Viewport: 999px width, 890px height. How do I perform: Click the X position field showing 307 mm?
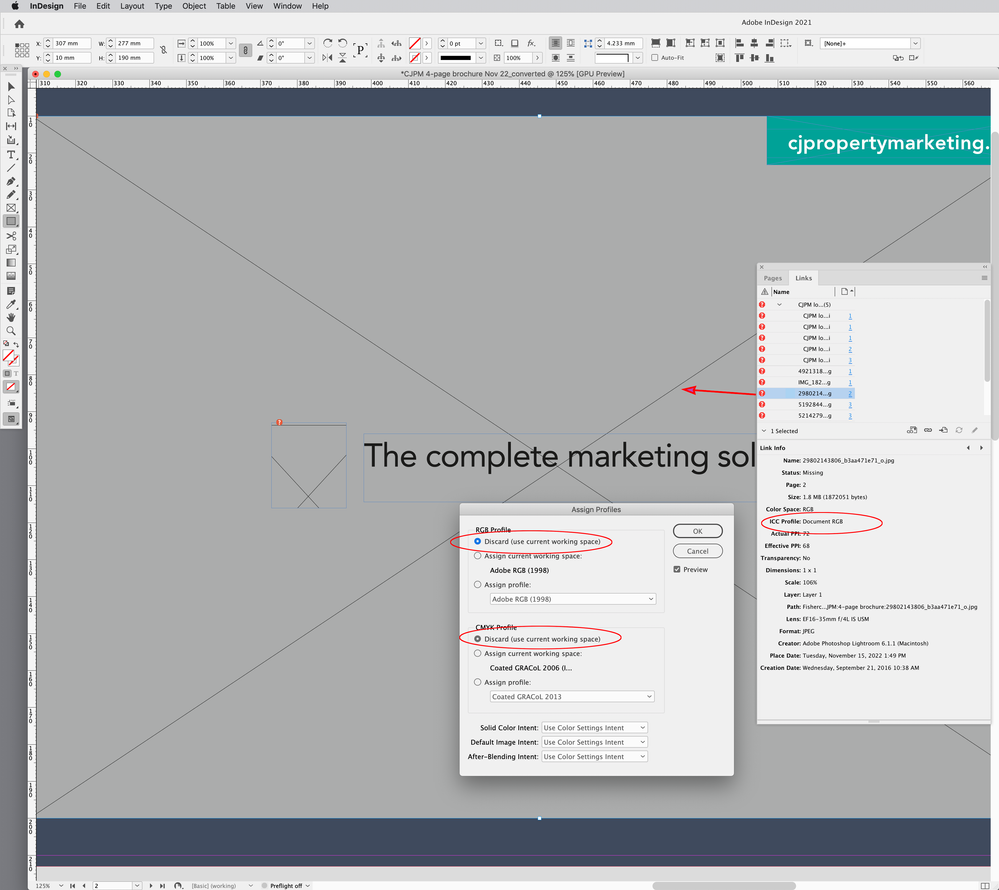pos(72,44)
